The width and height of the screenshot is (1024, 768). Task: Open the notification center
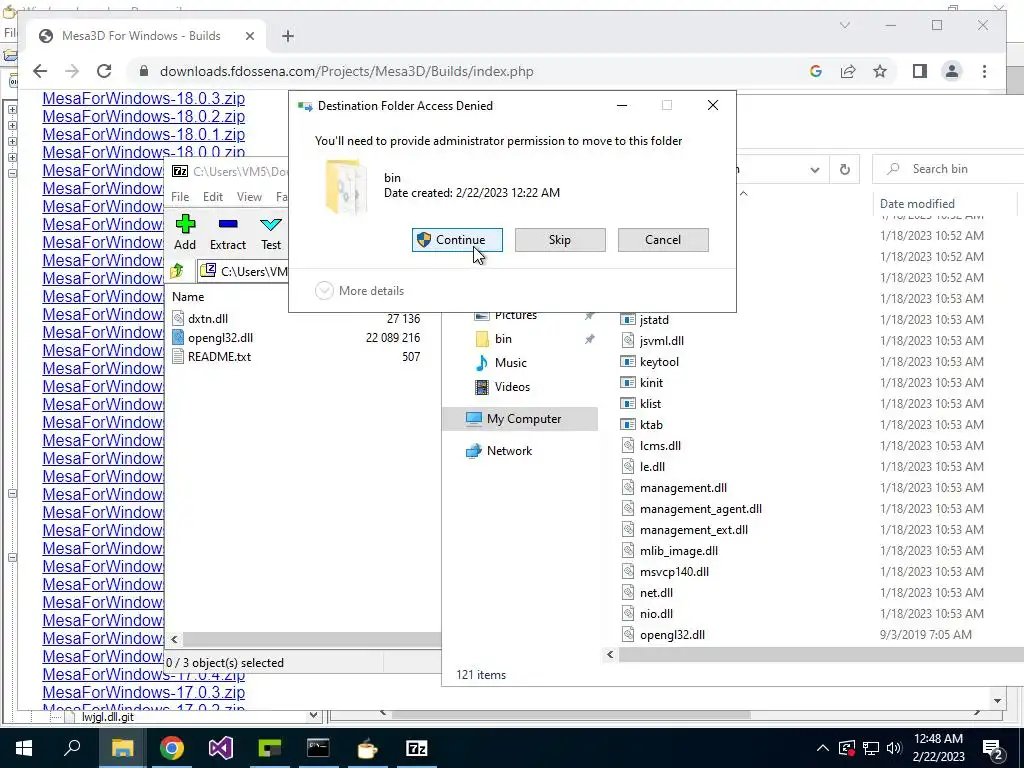point(993,749)
